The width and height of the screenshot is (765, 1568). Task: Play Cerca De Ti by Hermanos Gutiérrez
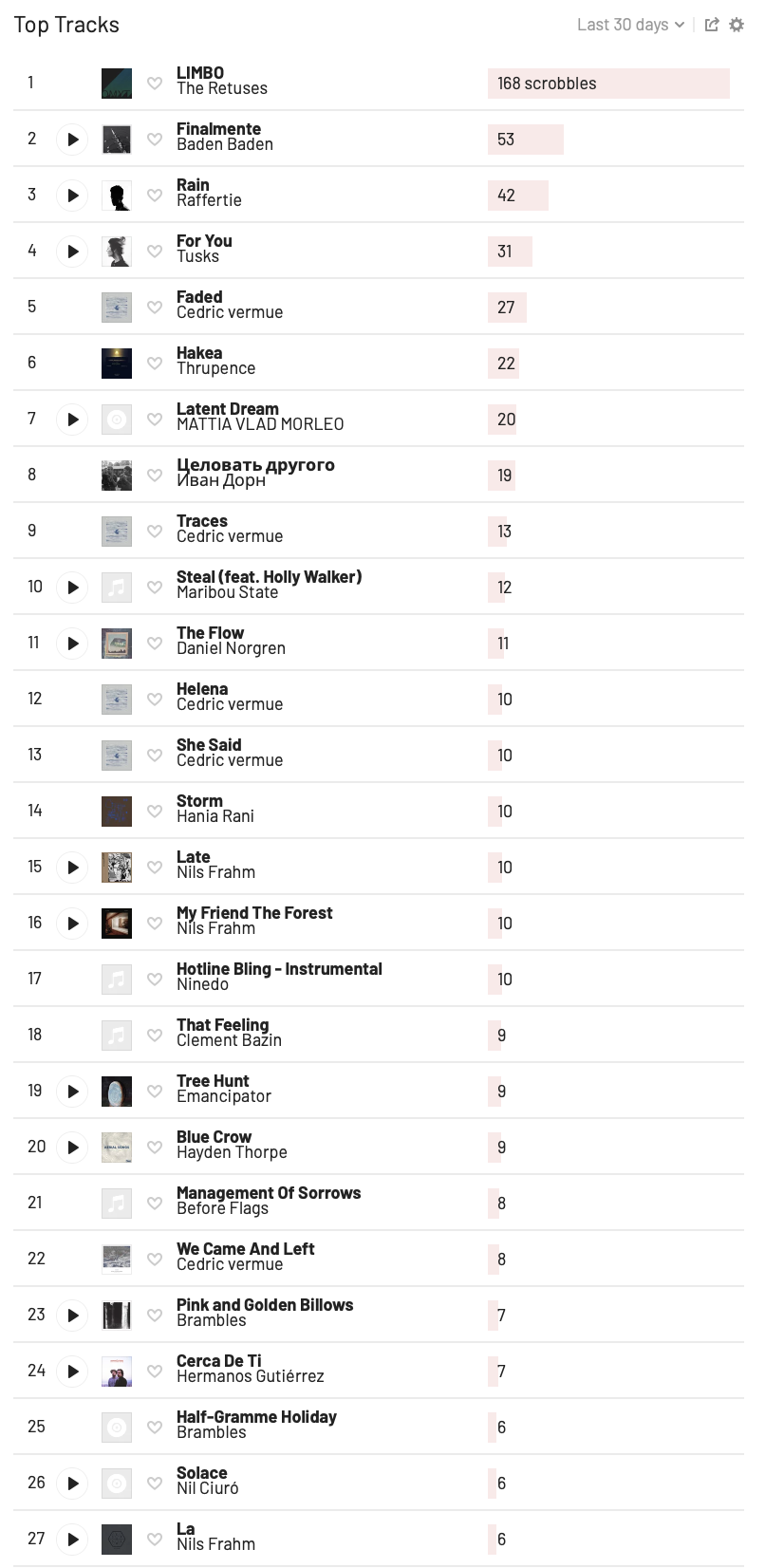pyautogui.click(x=72, y=1372)
